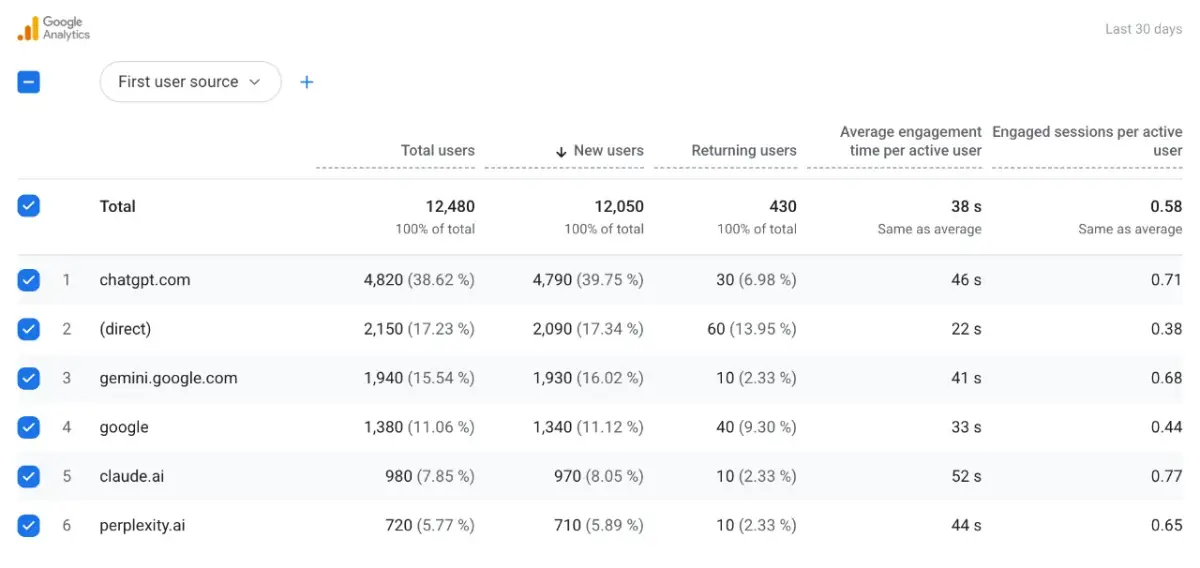This screenshot has width=1200, height=568.
Task: Click perplexity.ai engagement time 44 s
Action: pos(966,525)
